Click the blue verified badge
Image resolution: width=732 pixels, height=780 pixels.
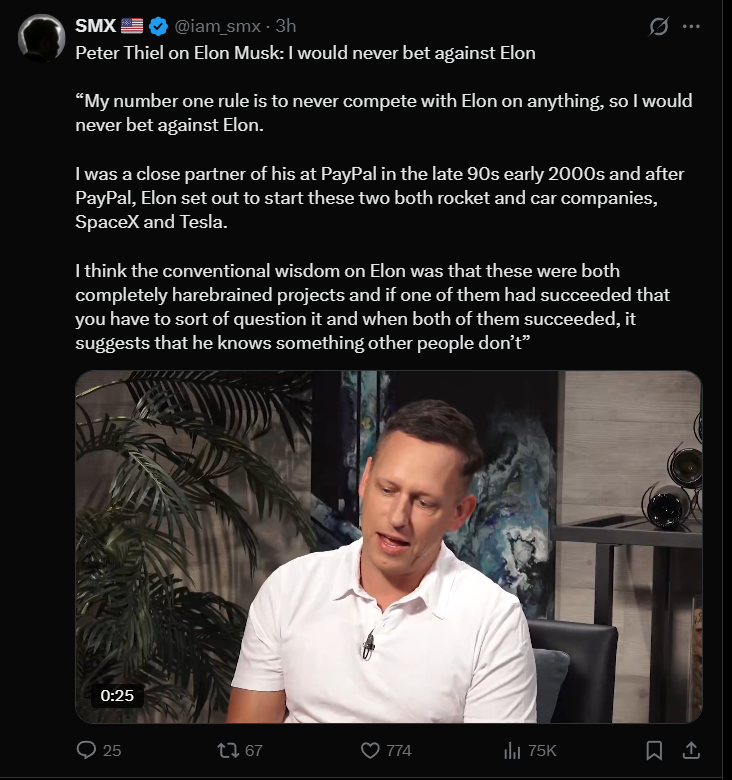157,26
